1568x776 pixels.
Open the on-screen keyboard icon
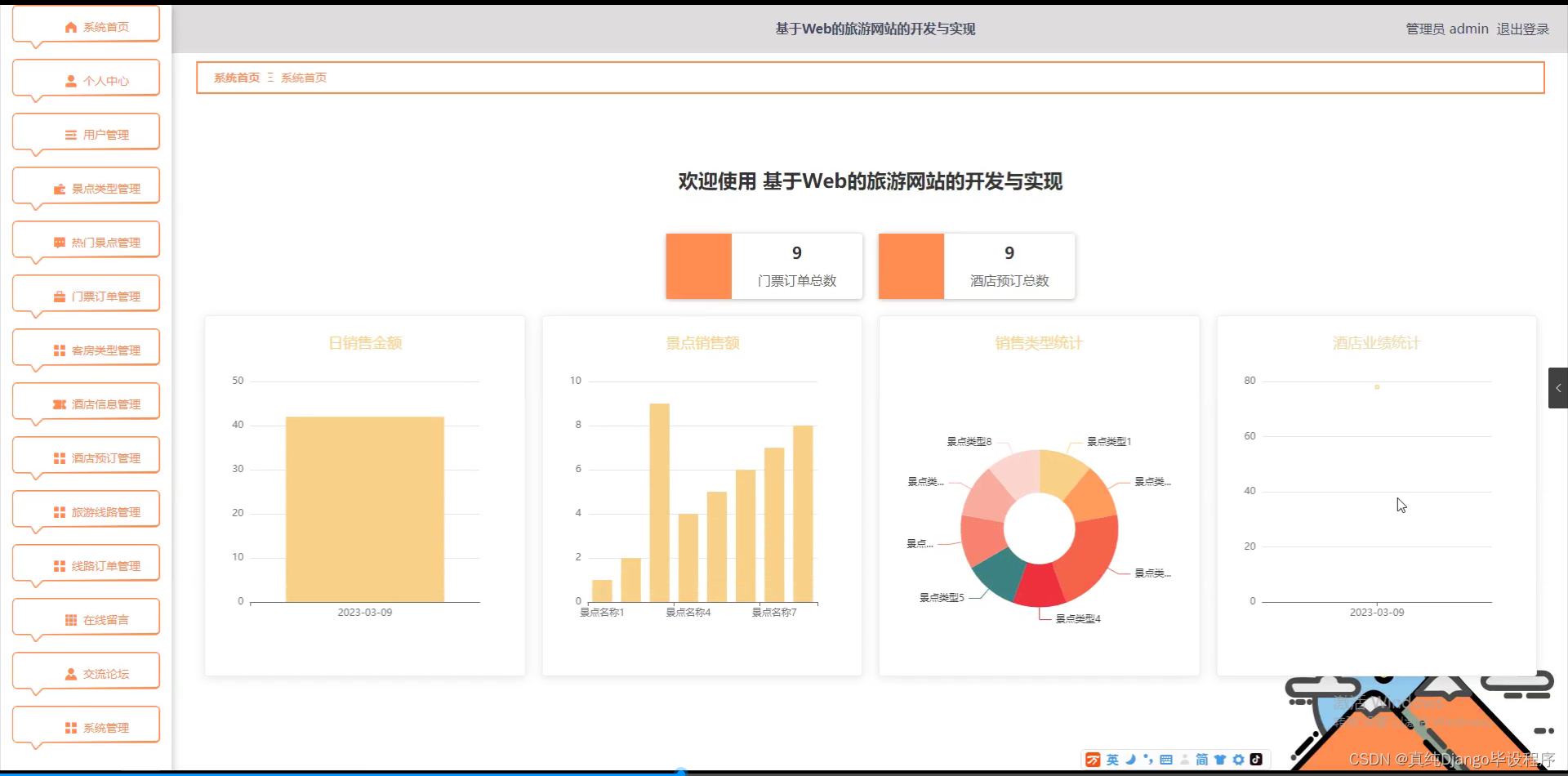(1168, 759)
